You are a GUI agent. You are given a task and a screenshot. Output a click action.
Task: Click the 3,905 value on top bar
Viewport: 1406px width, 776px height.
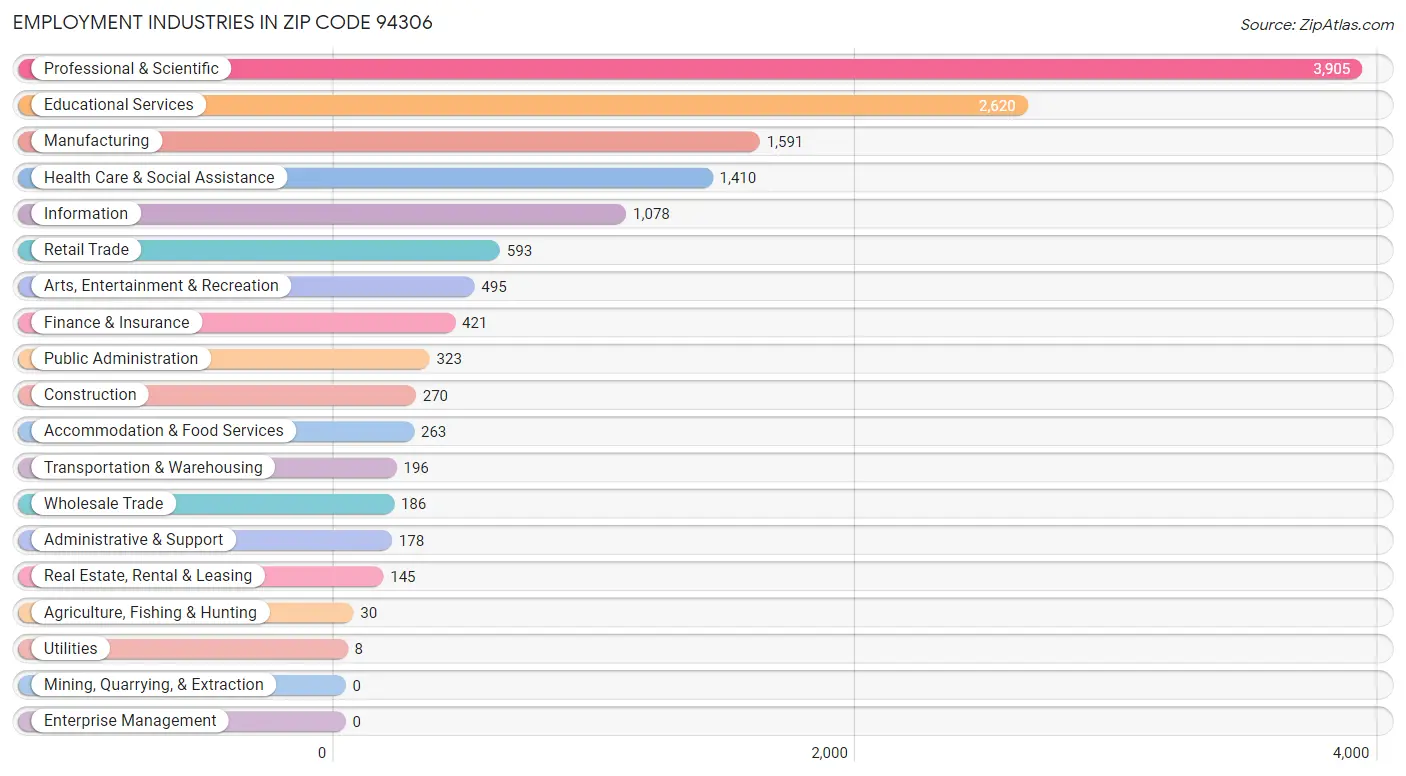point(1332,69)
